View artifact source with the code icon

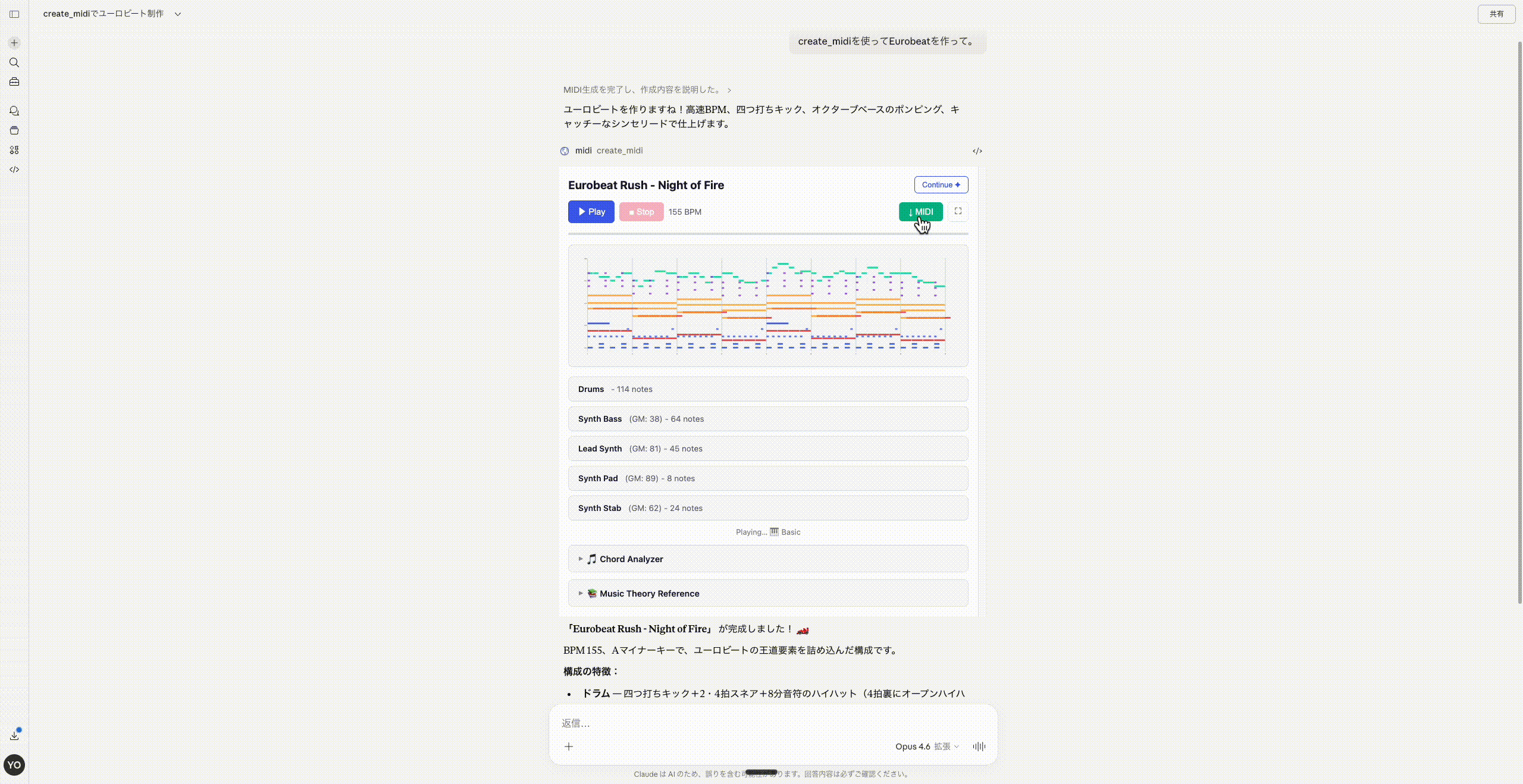977,150
